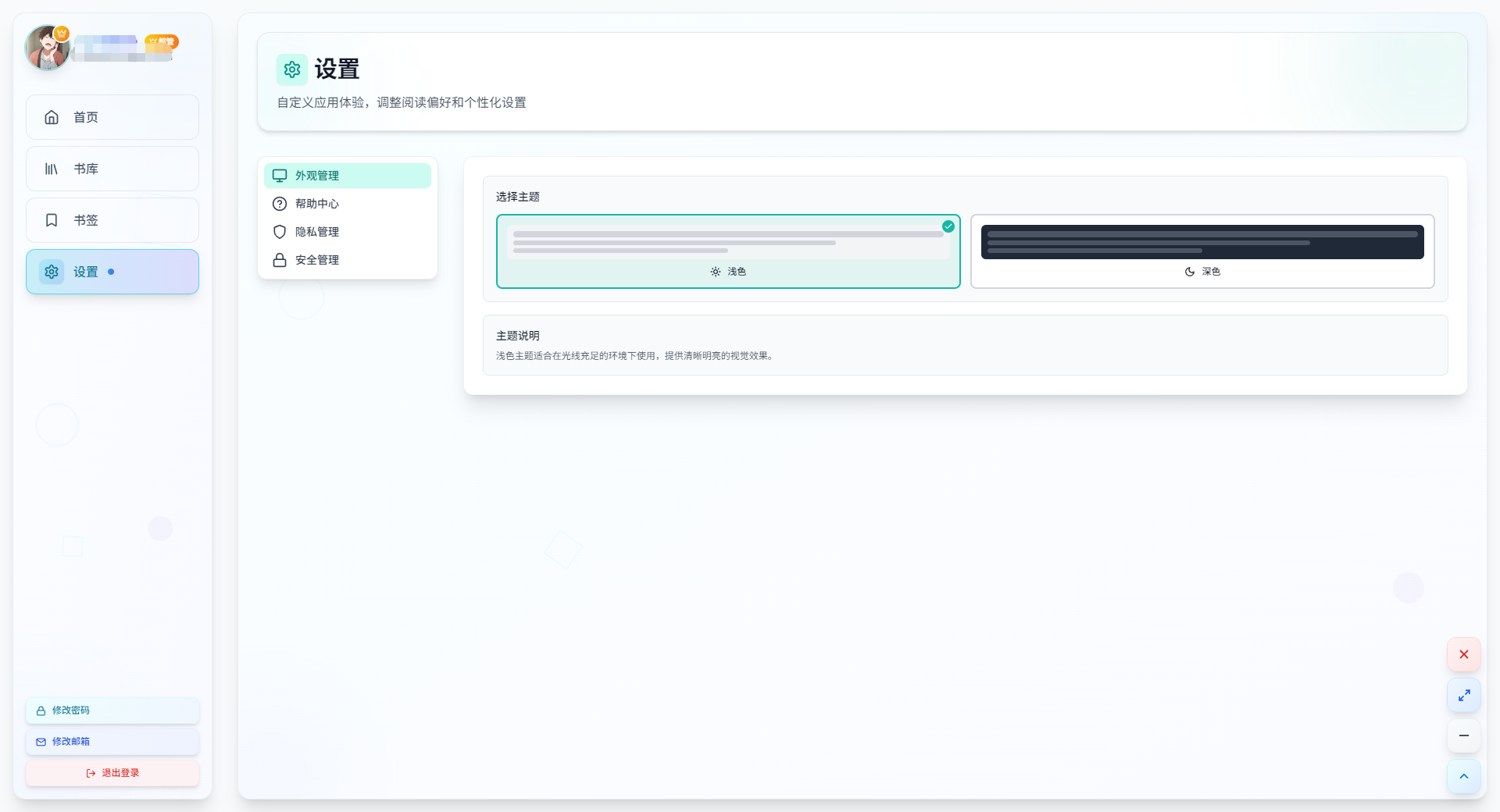Screen dimensions: 1500x812
Task: Select the 深色 dark theme card
Action: pos(1202,251)
